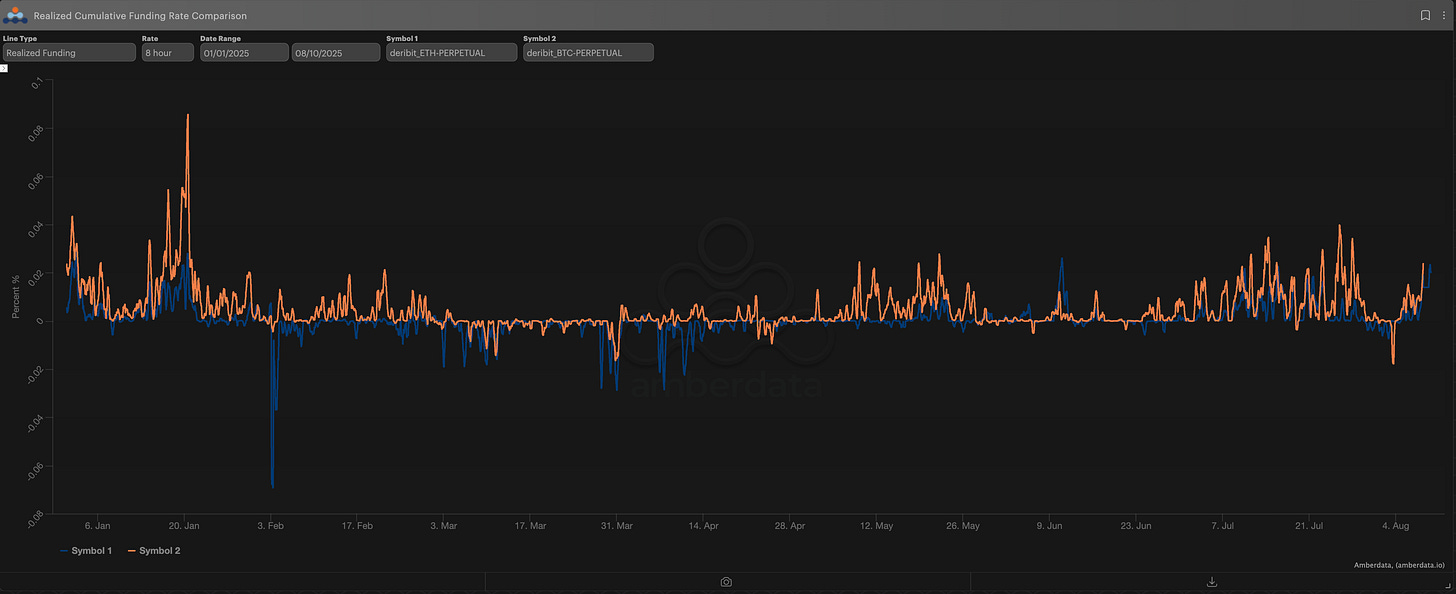The image size is (1456, 594).
Task: Toggle Symbol 1 series in legend
Action: point(84,551)
